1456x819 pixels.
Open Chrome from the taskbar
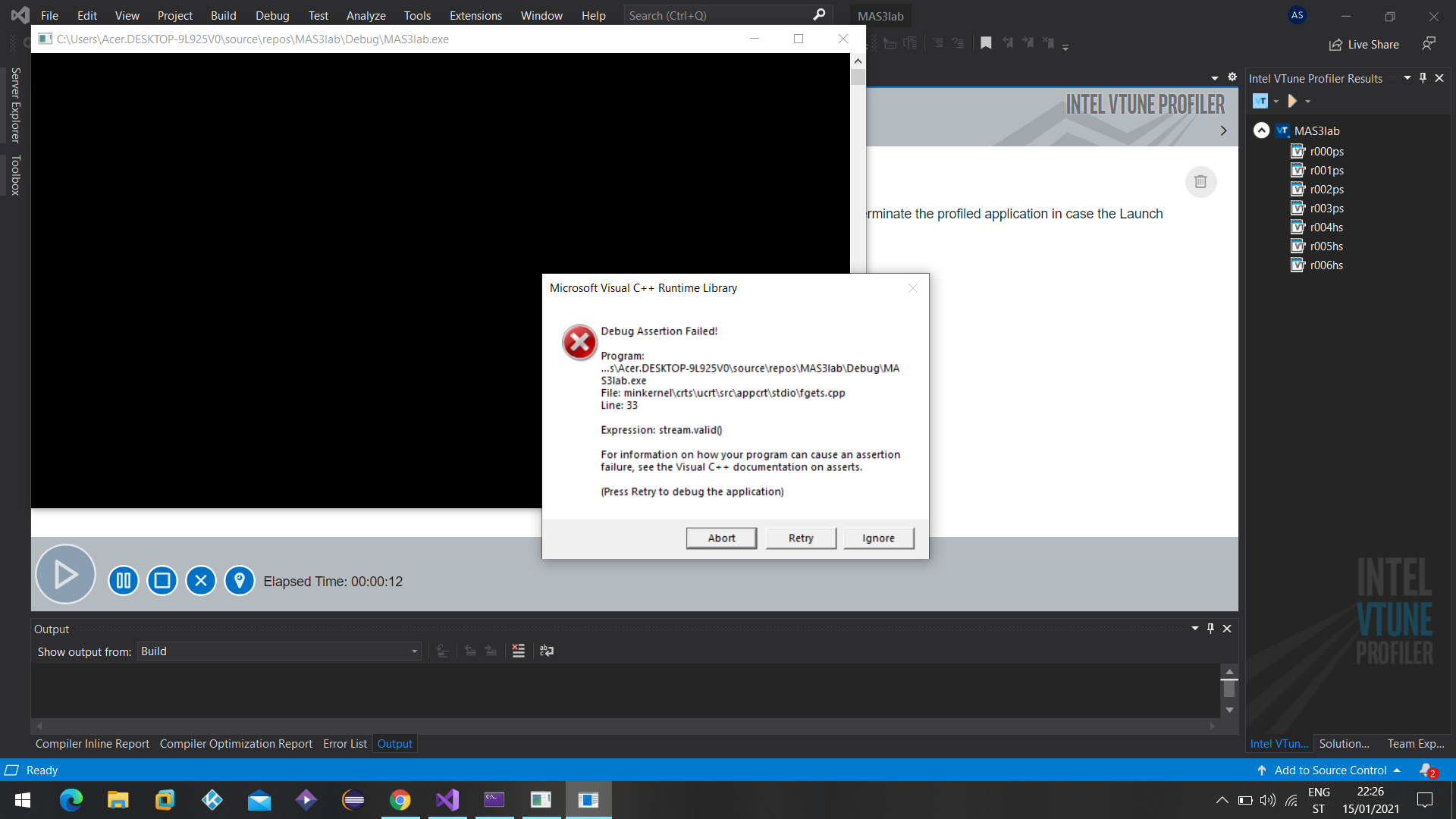(x=400, y=800)
